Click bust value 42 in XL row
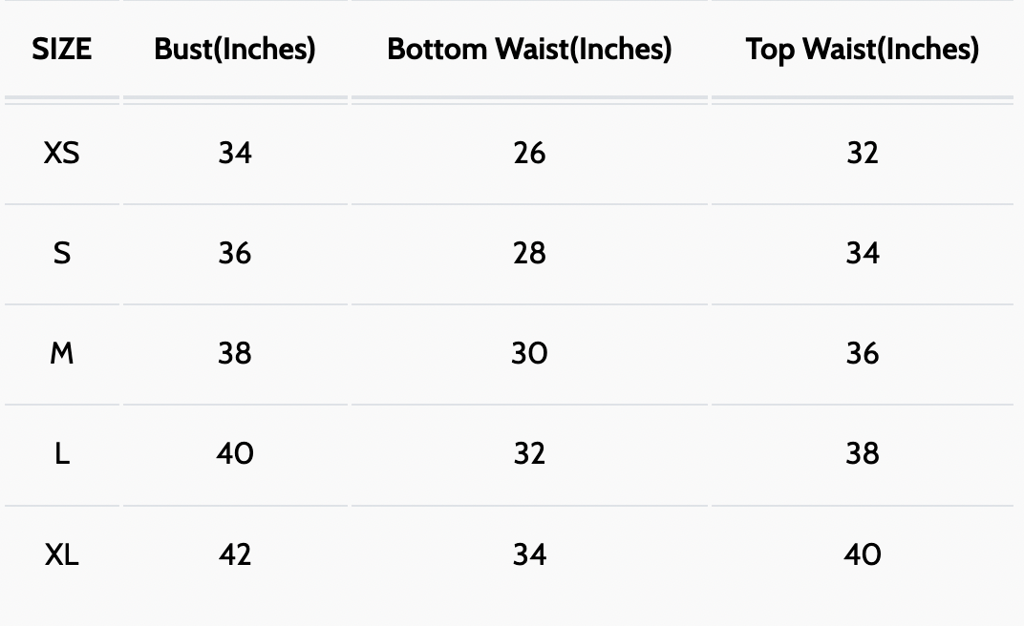 click(235, 554)
